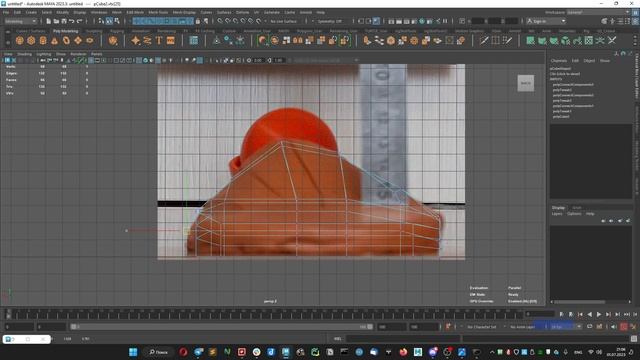Viewport: 640px width, 360px height.
Task: Toggle playback loop mode icon
Action: tap(589, 327)
